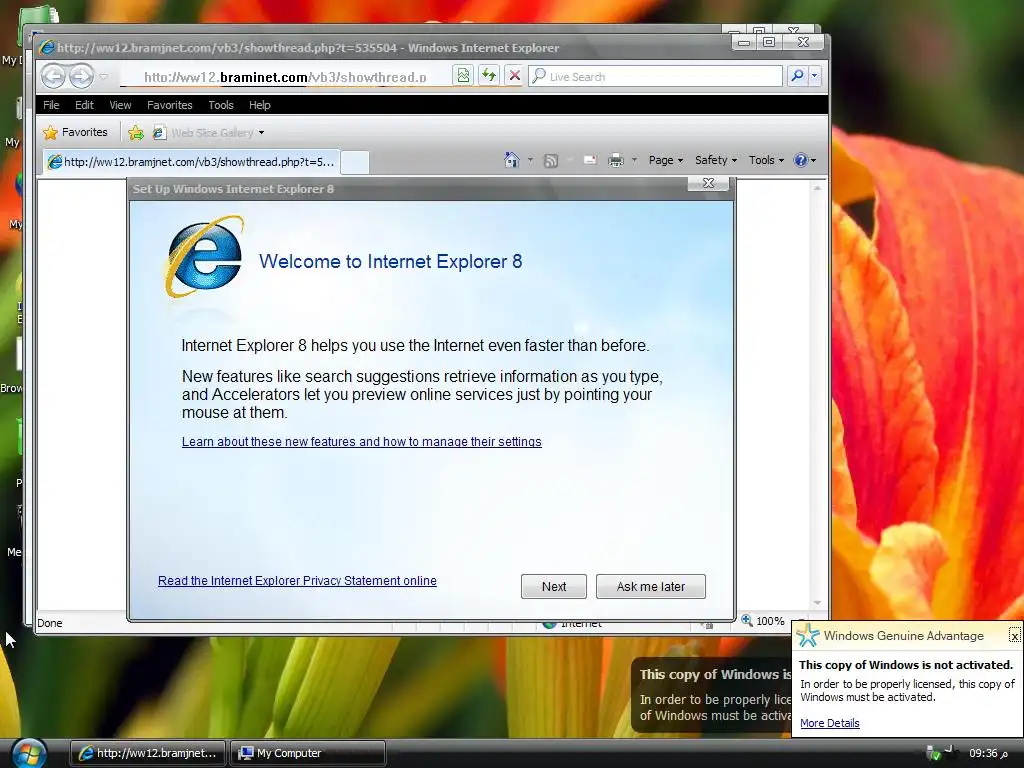
Task: Open the Tools menu in menu bar
Action: [x=221, y=105]
